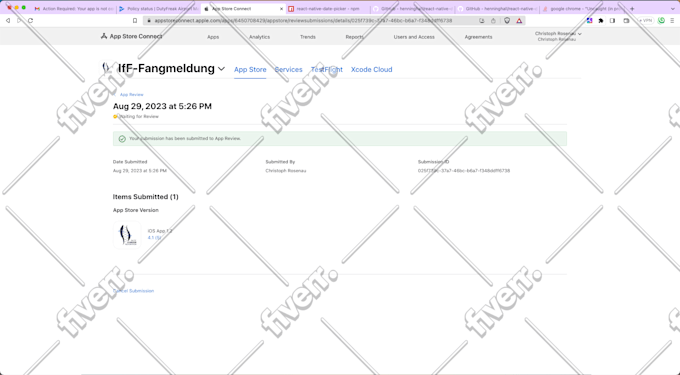
Task: Switch to the google chrome Uncaught tab
Action: [x=582, y=9]
